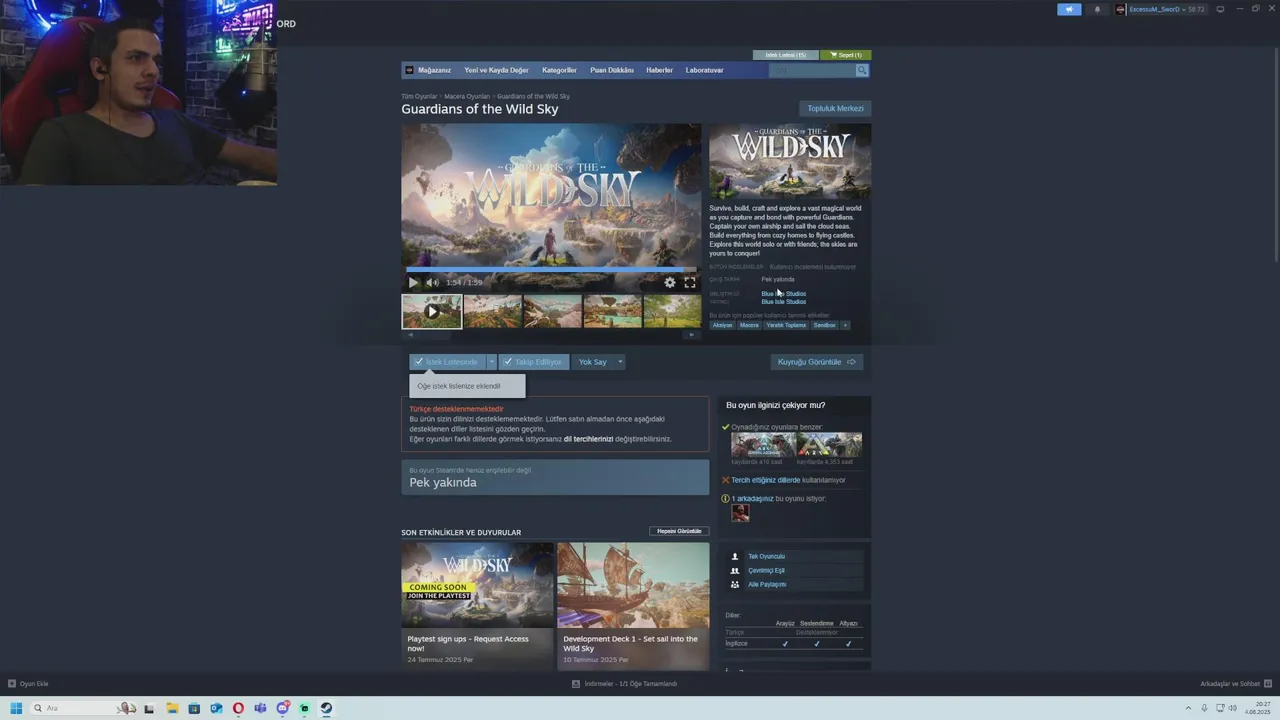
Task: Select the Aksiyon tag
Action: point(722,325)
